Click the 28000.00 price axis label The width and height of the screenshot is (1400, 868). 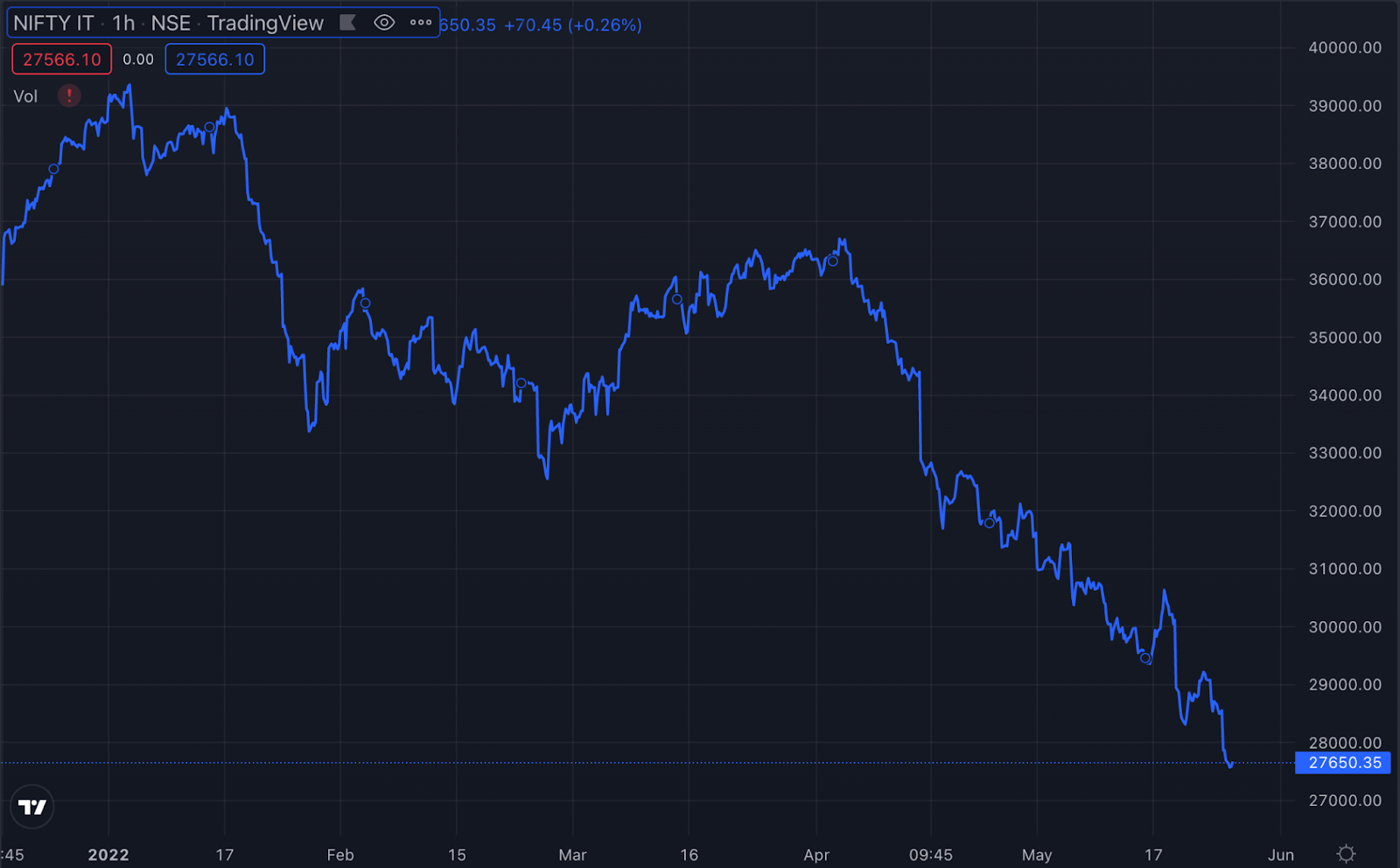coord(1346,743)
